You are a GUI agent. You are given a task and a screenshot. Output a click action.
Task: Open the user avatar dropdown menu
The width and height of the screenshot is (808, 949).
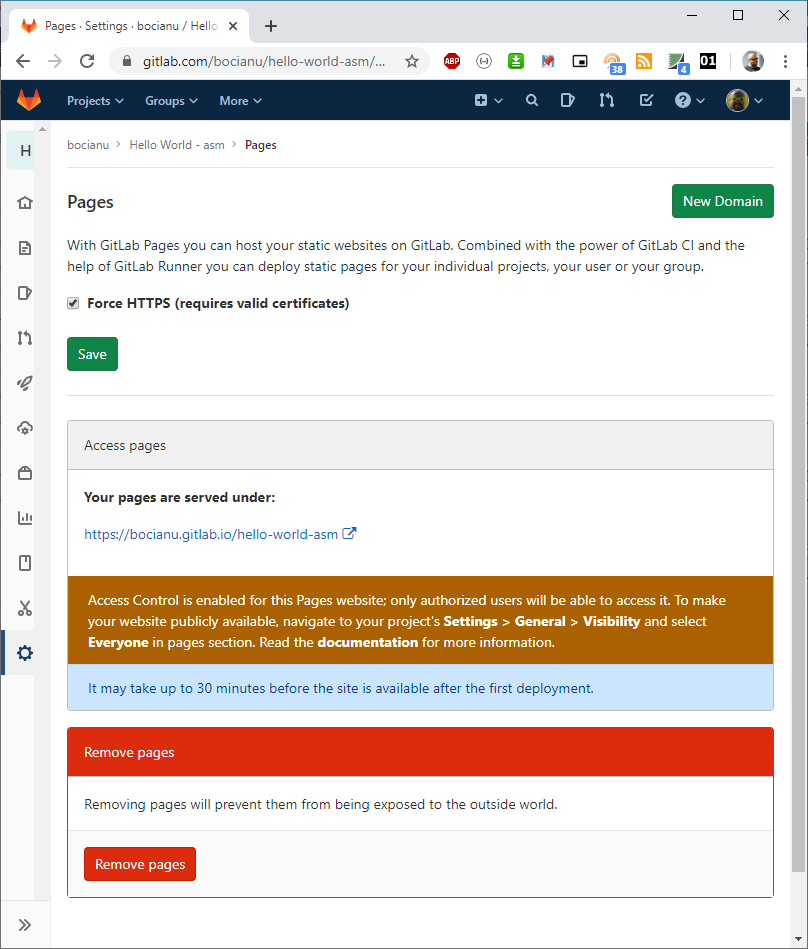(x=744, y=101)
